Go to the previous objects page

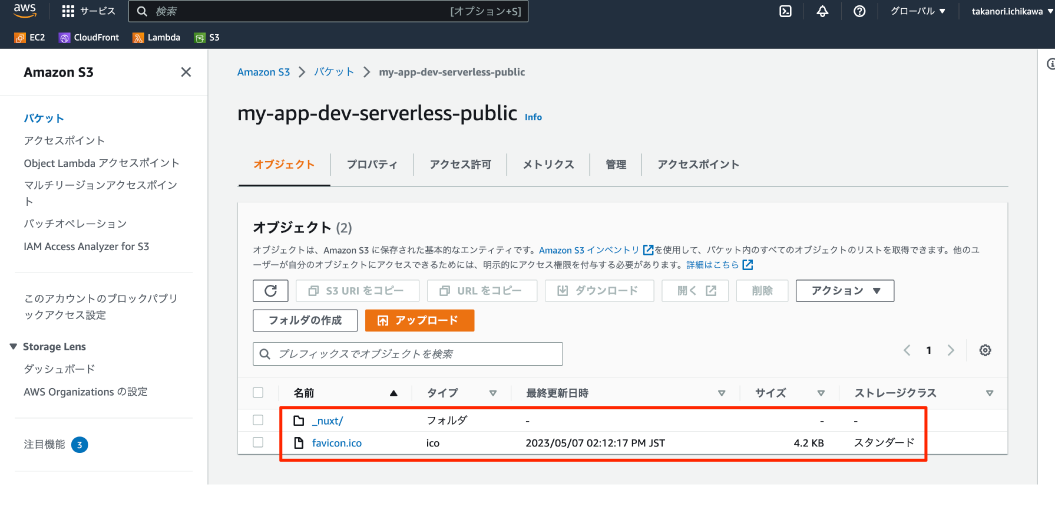907,350
